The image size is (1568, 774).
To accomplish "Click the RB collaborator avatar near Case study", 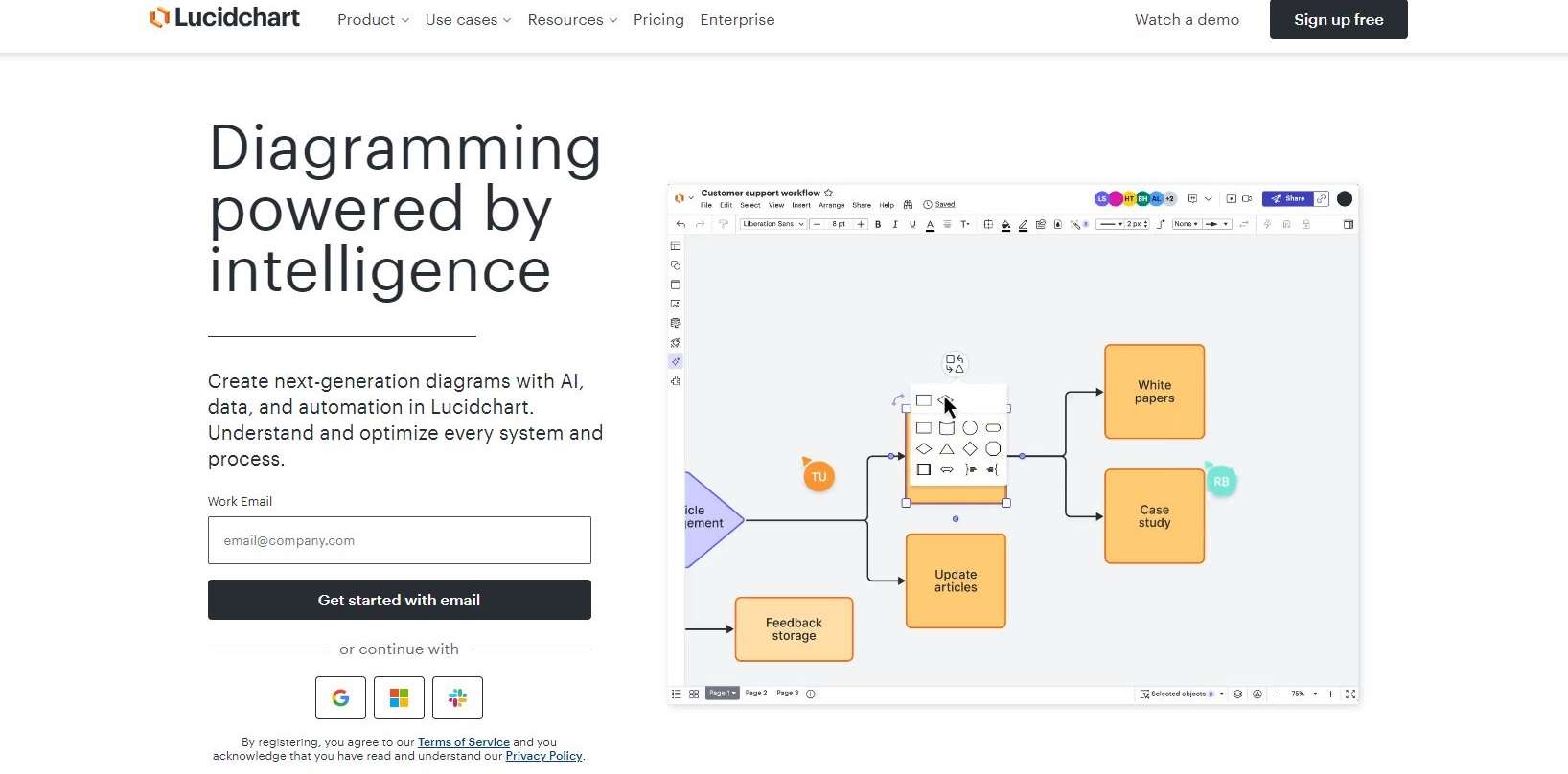I will (x=1221, y=482).
